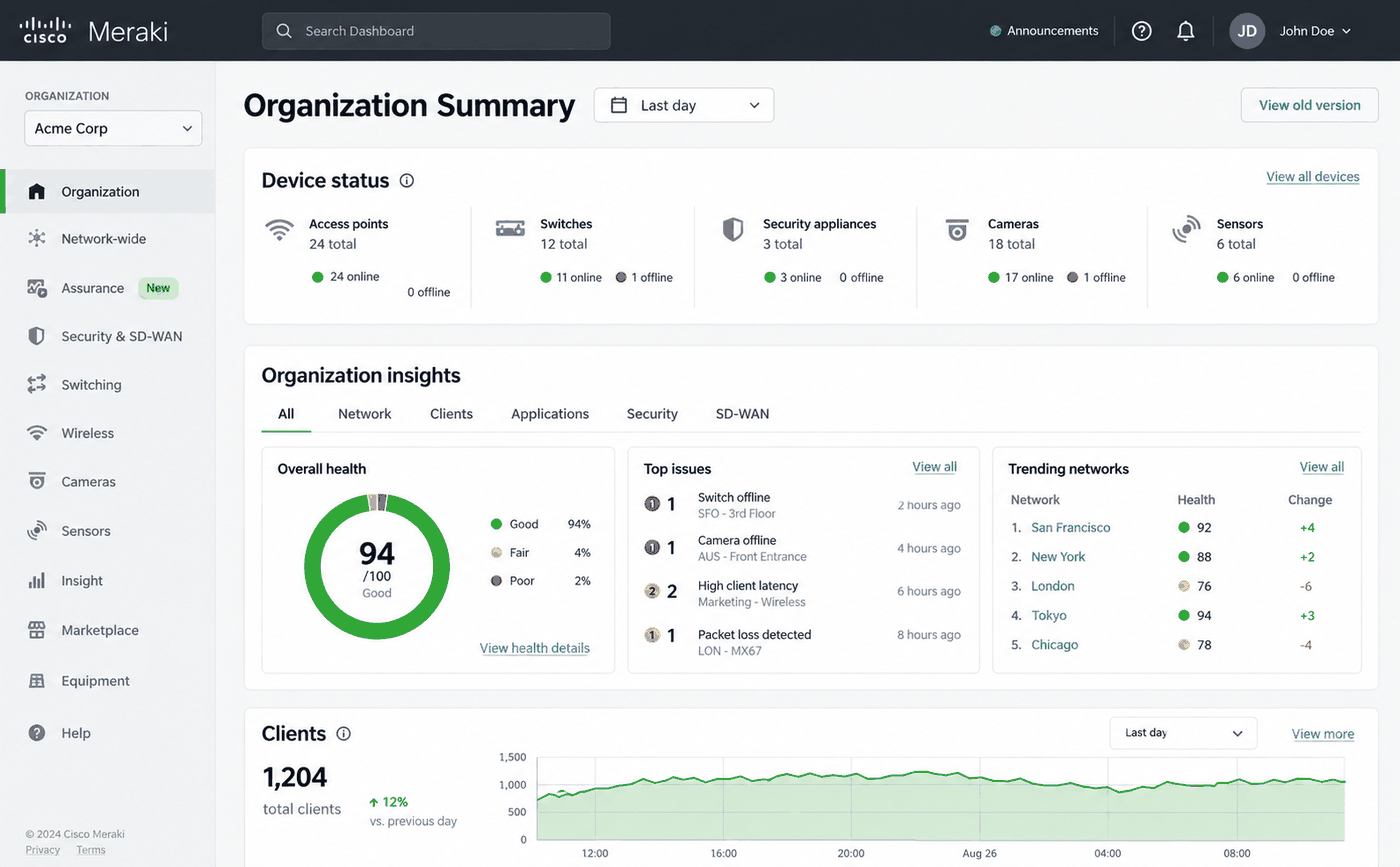Click the Switching arrows icon in sidebar

coord(37,384)
